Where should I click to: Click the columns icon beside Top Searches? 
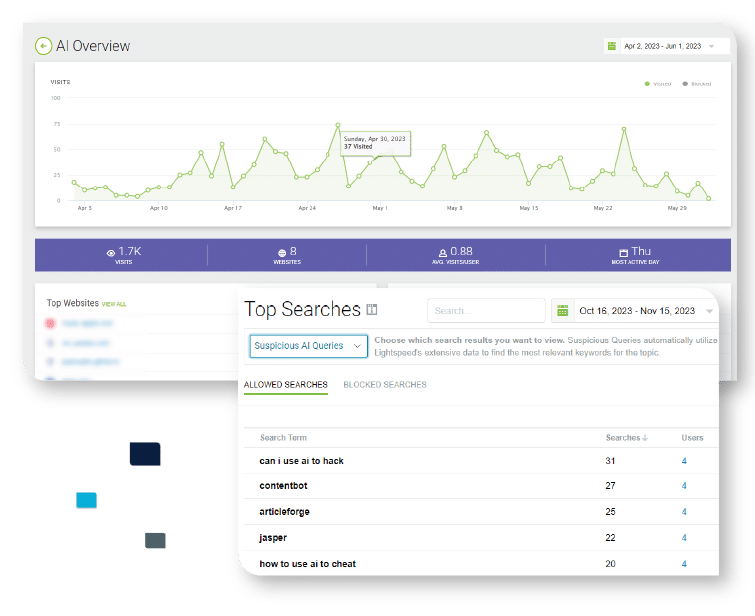pos(372,309)
